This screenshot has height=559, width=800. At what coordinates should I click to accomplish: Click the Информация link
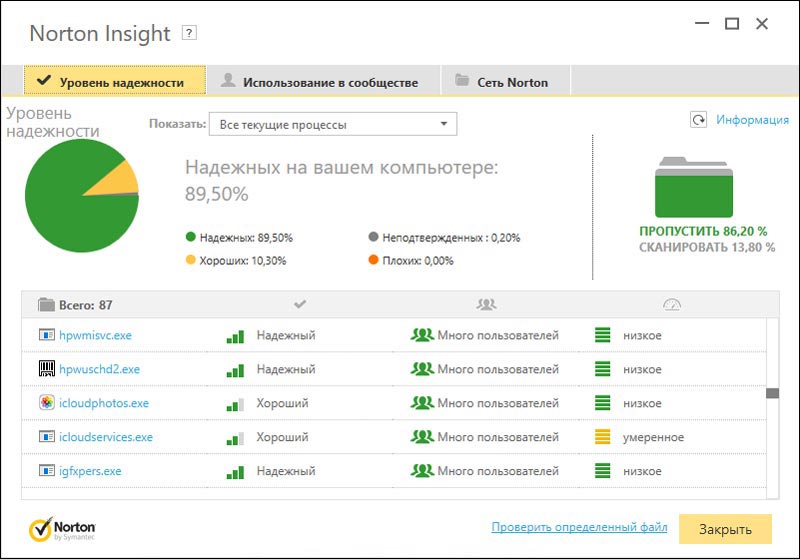coord(752,120)
